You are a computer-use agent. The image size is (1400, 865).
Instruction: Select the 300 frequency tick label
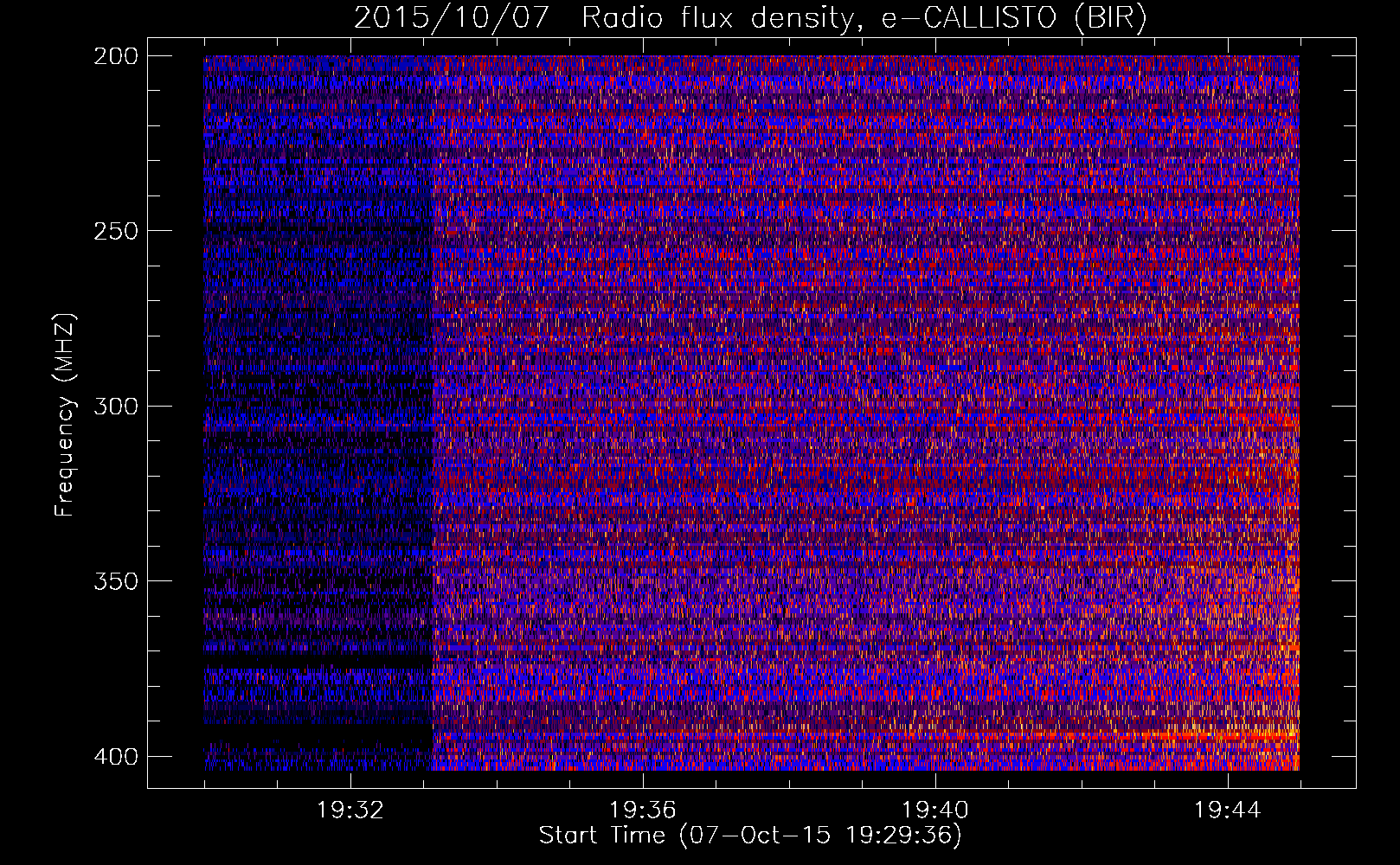116,406
